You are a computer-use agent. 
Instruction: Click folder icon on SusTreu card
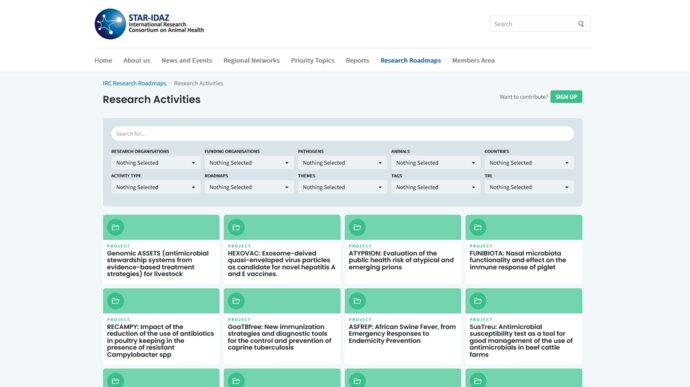tap(478, 301)
